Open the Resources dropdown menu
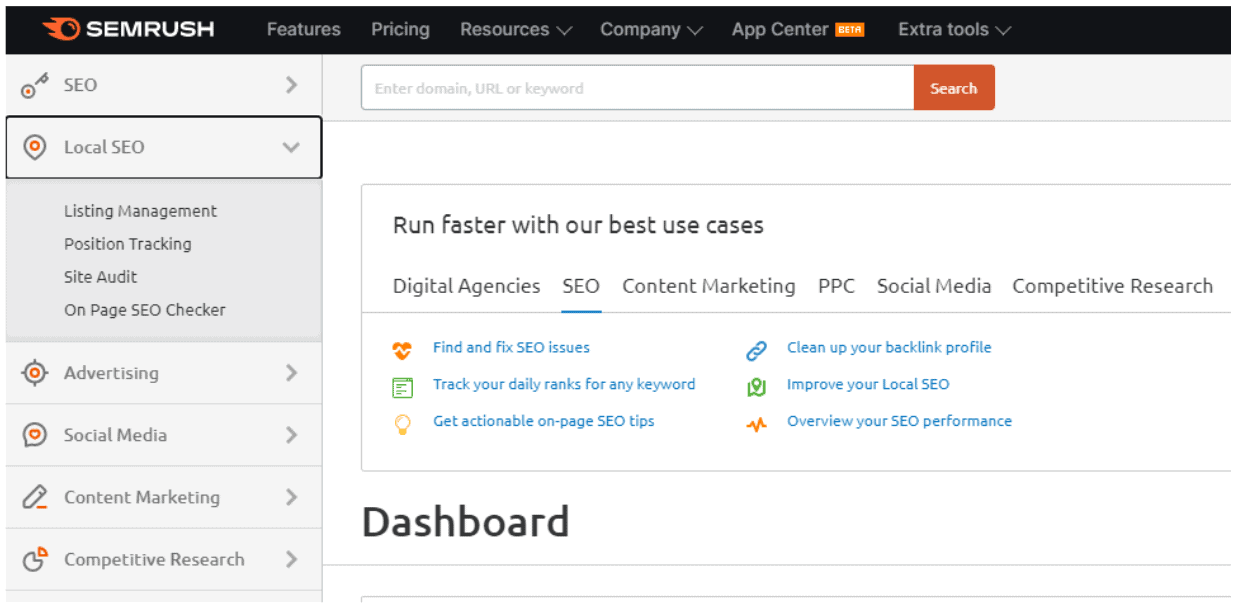 (x=516, y=29)
